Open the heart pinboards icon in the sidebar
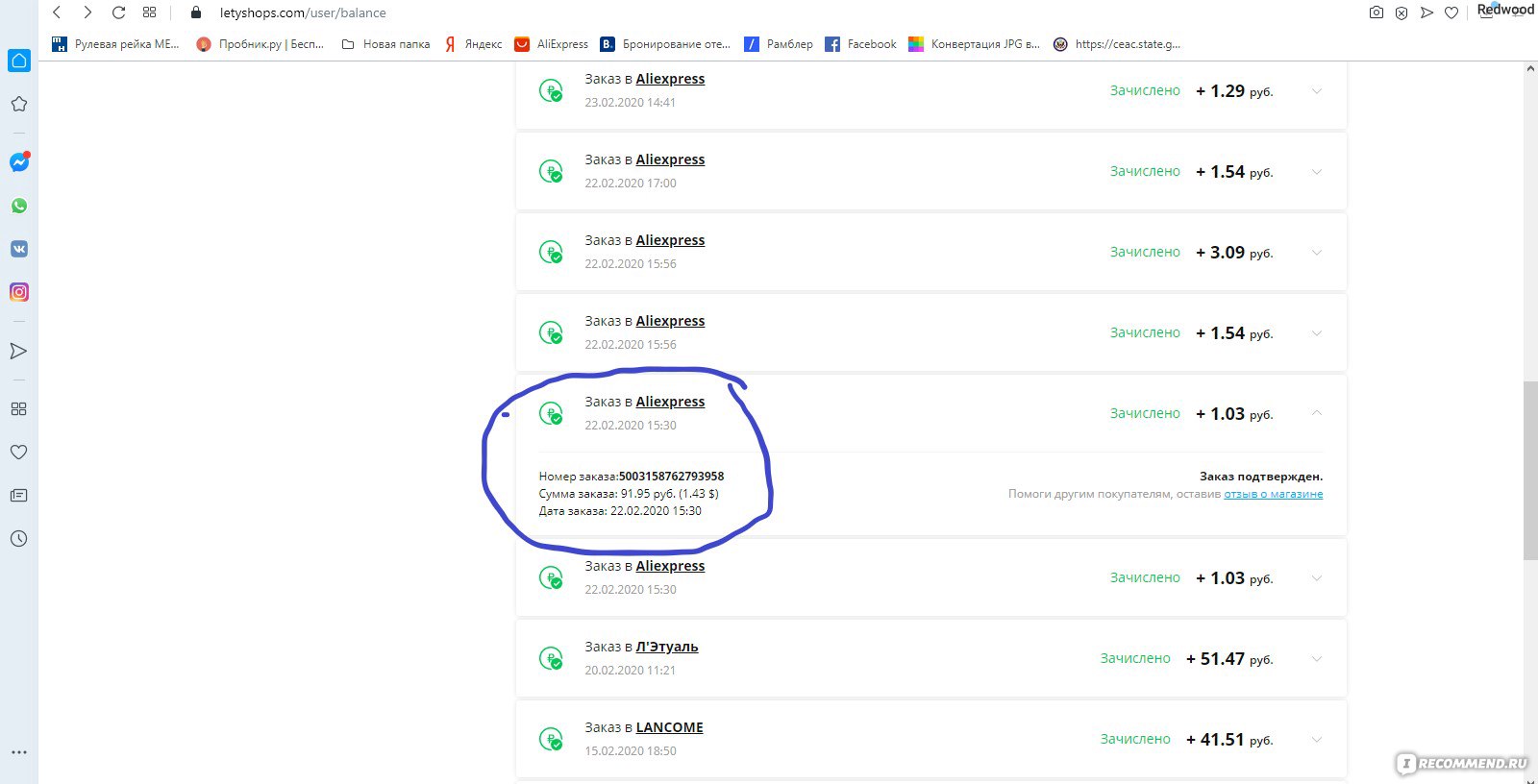The width and height of the screenshot is (1538, 784). [18, 452]
